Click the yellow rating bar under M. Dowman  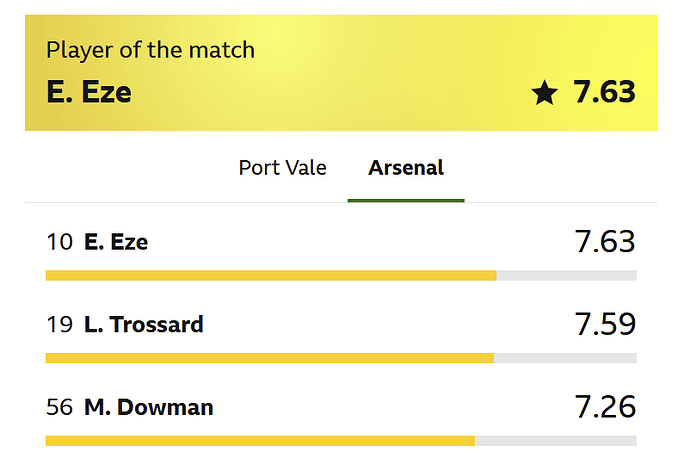click(x=260, y=440)
